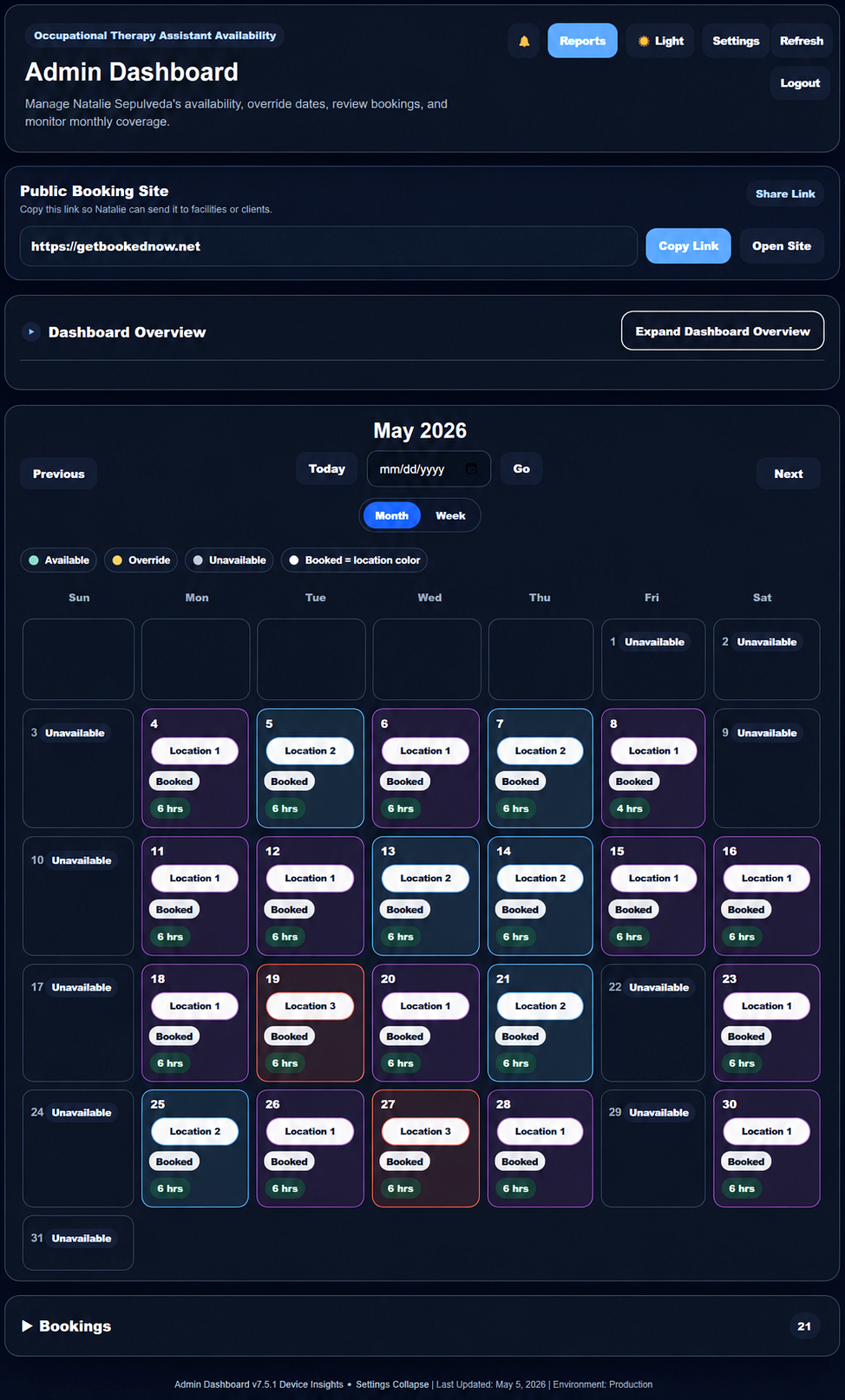Screen dimensions: 845x1400
Task: Click the Override legend chip
Action: 141,560
